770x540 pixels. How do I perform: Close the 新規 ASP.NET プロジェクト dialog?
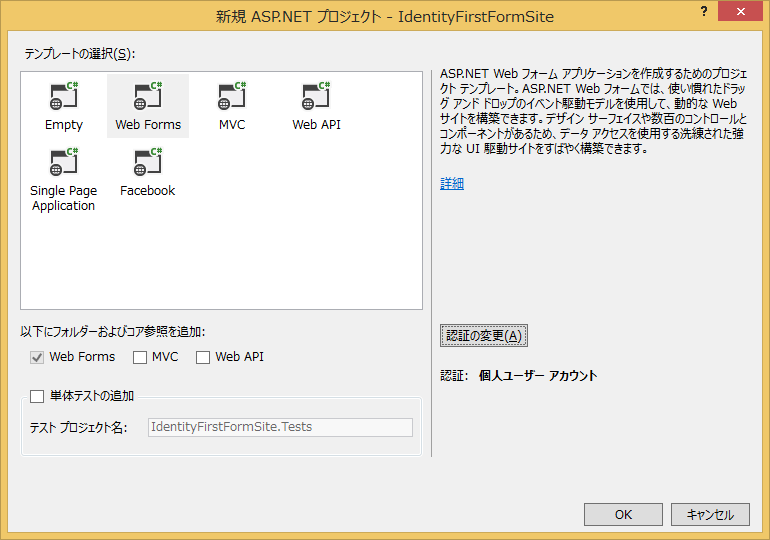coord(741,11)
